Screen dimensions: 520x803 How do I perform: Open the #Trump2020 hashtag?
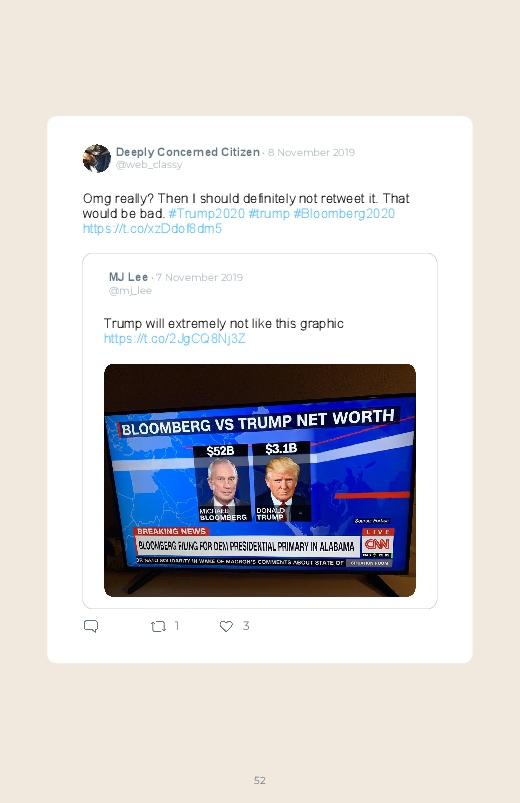[x=207, y=214]
